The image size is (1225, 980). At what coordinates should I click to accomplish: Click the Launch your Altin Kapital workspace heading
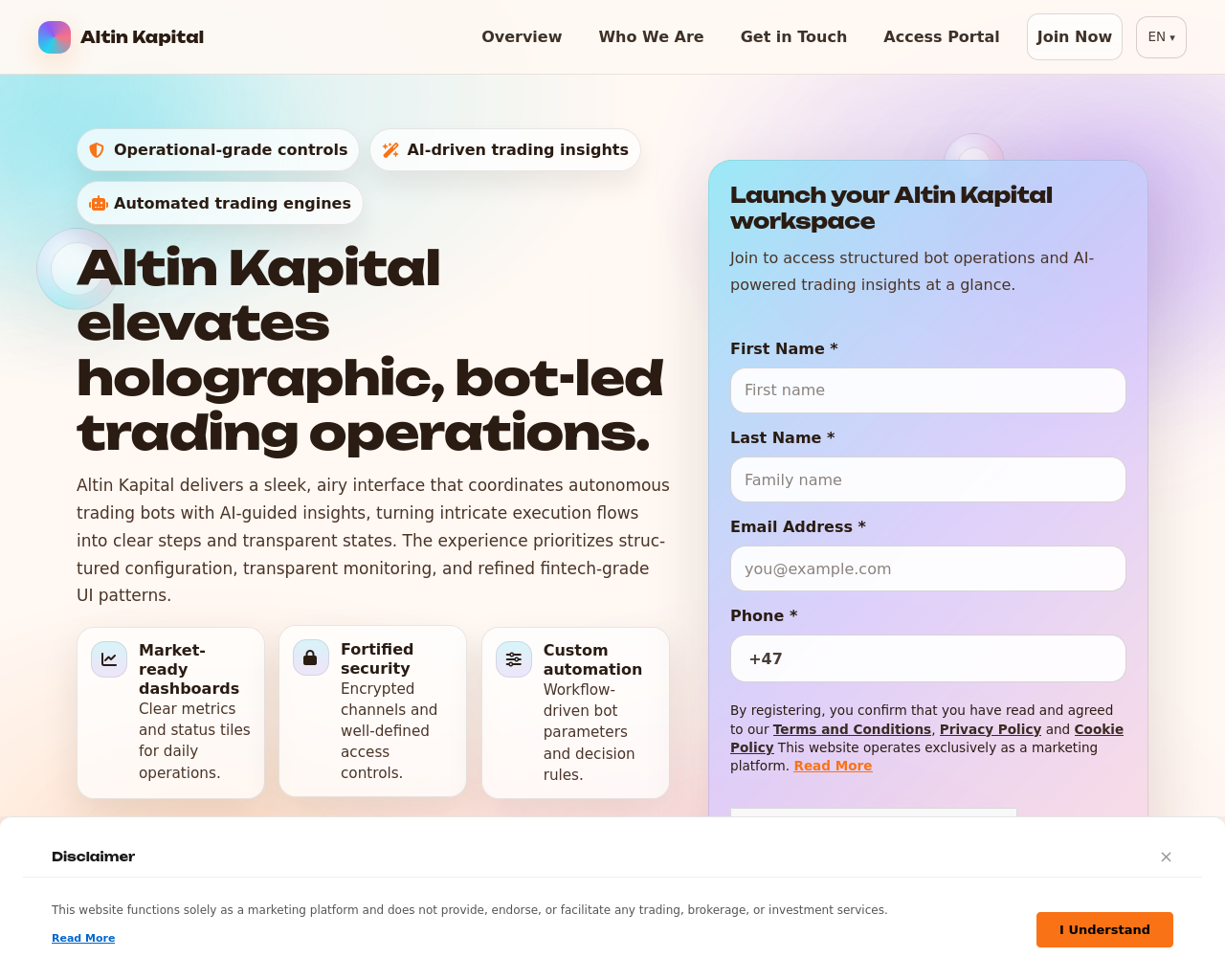click(891, 208)
